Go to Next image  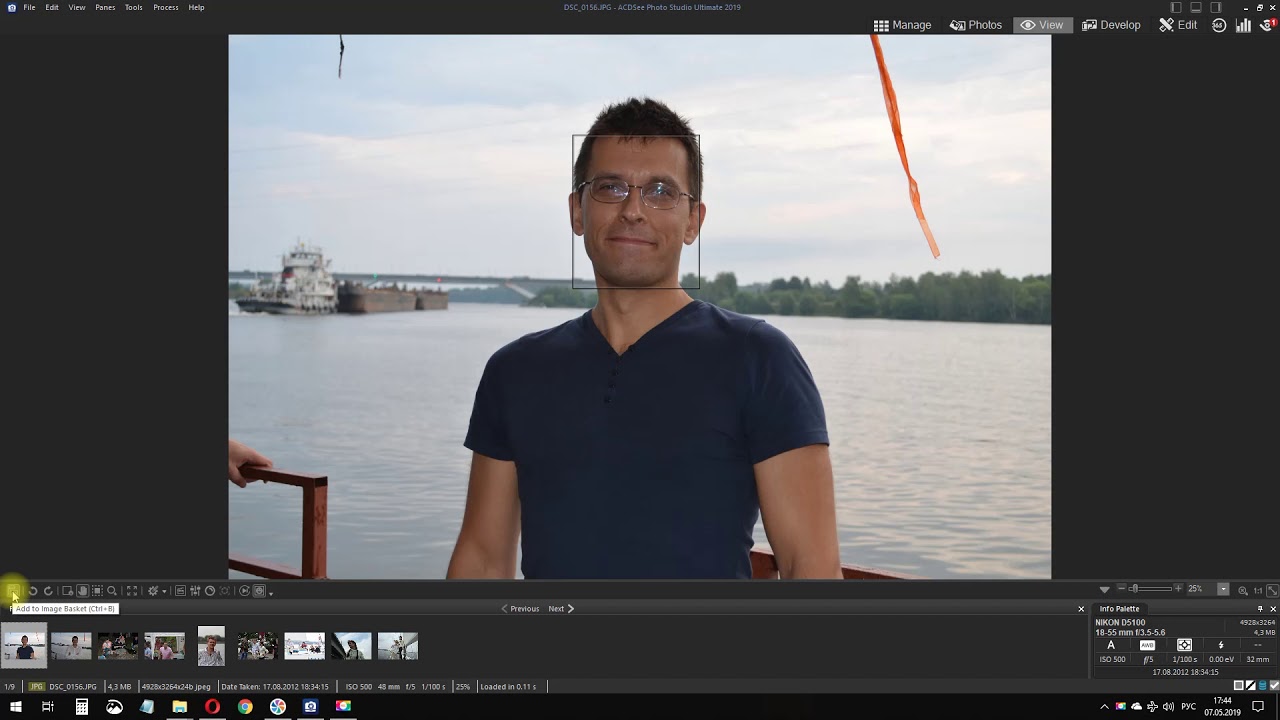coord(561,608)
